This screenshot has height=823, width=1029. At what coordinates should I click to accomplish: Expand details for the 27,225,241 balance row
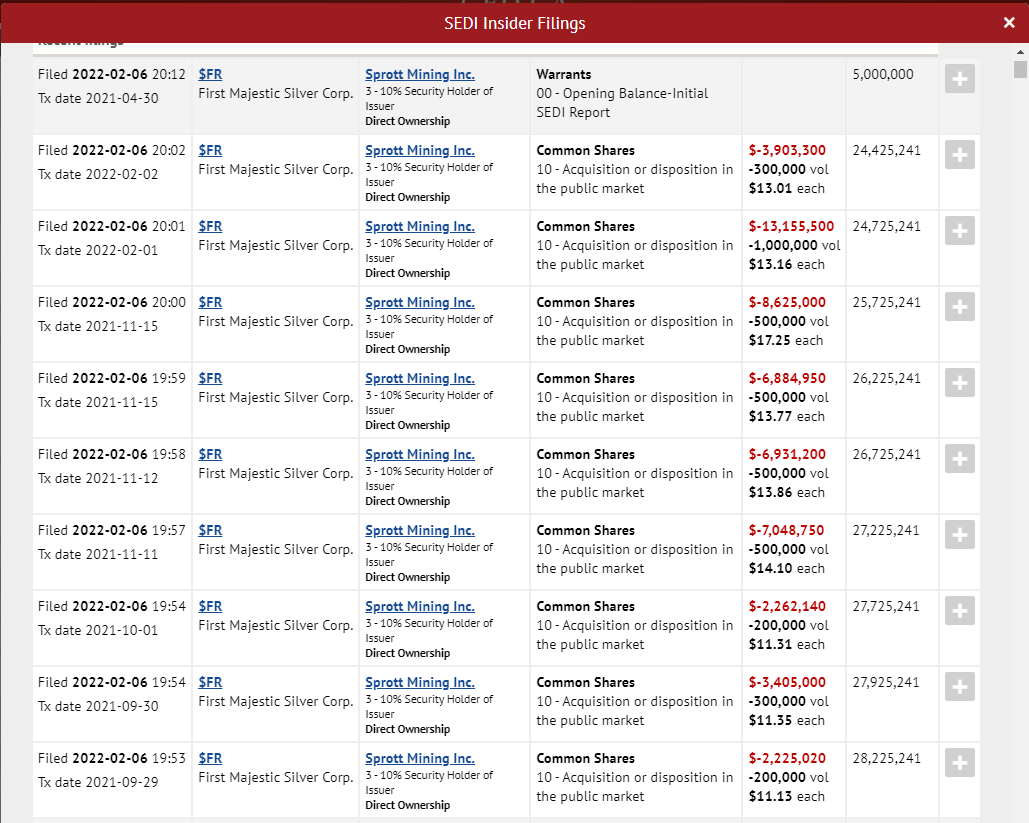pyautogui.click(x=959, y=535)
